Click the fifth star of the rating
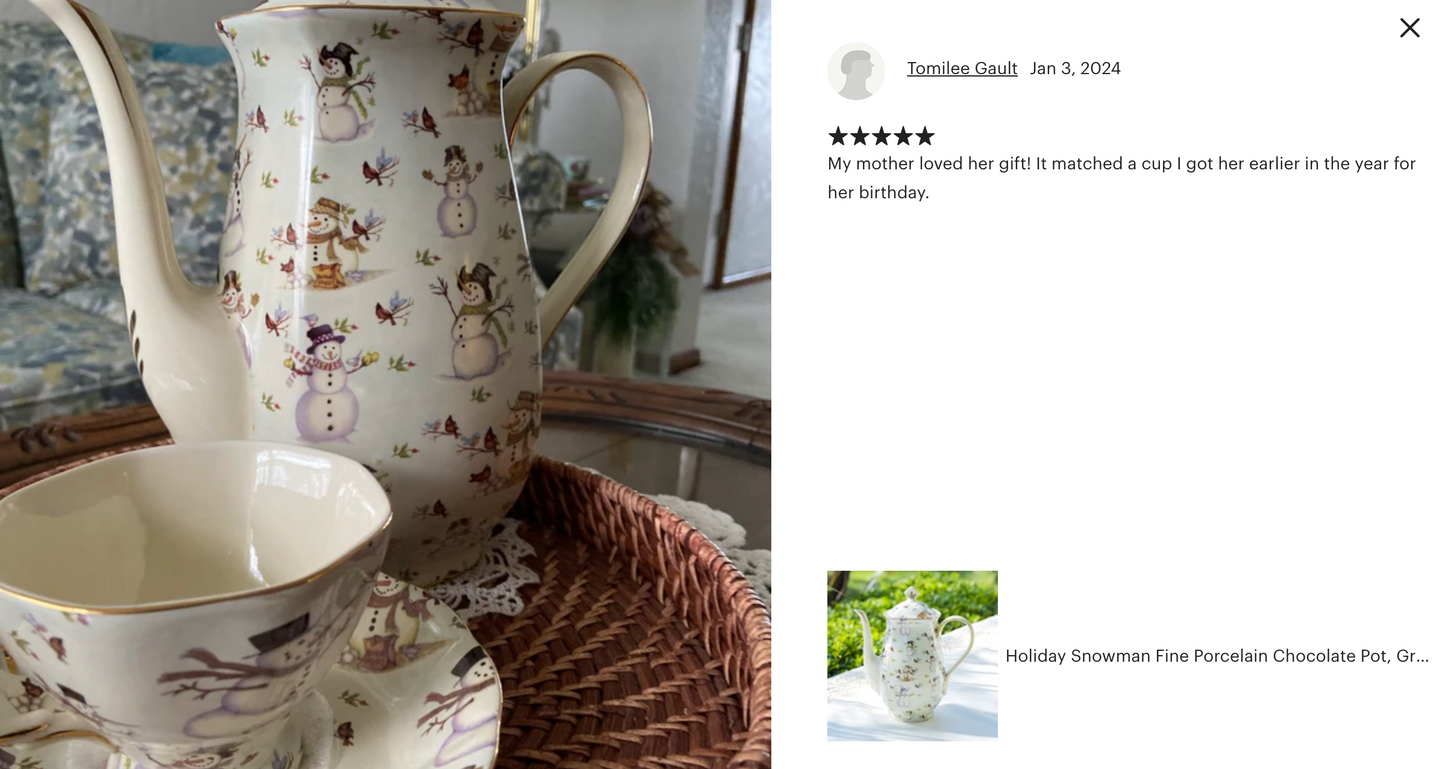The image size is (1445, 769). (925, 136)
